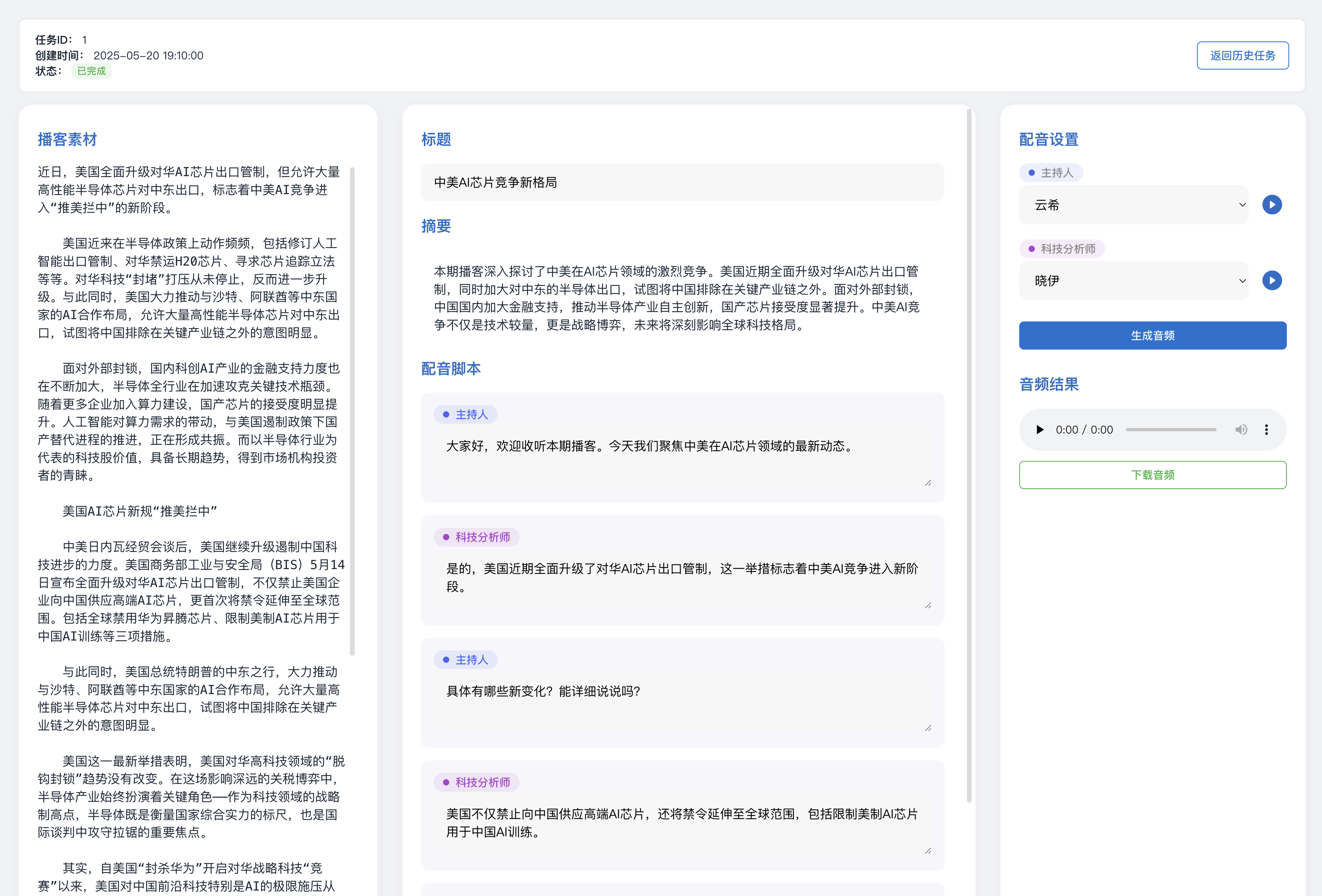Click the audio progress slider
Screen dimensions: 1322x896
(x=1171, y=430)
